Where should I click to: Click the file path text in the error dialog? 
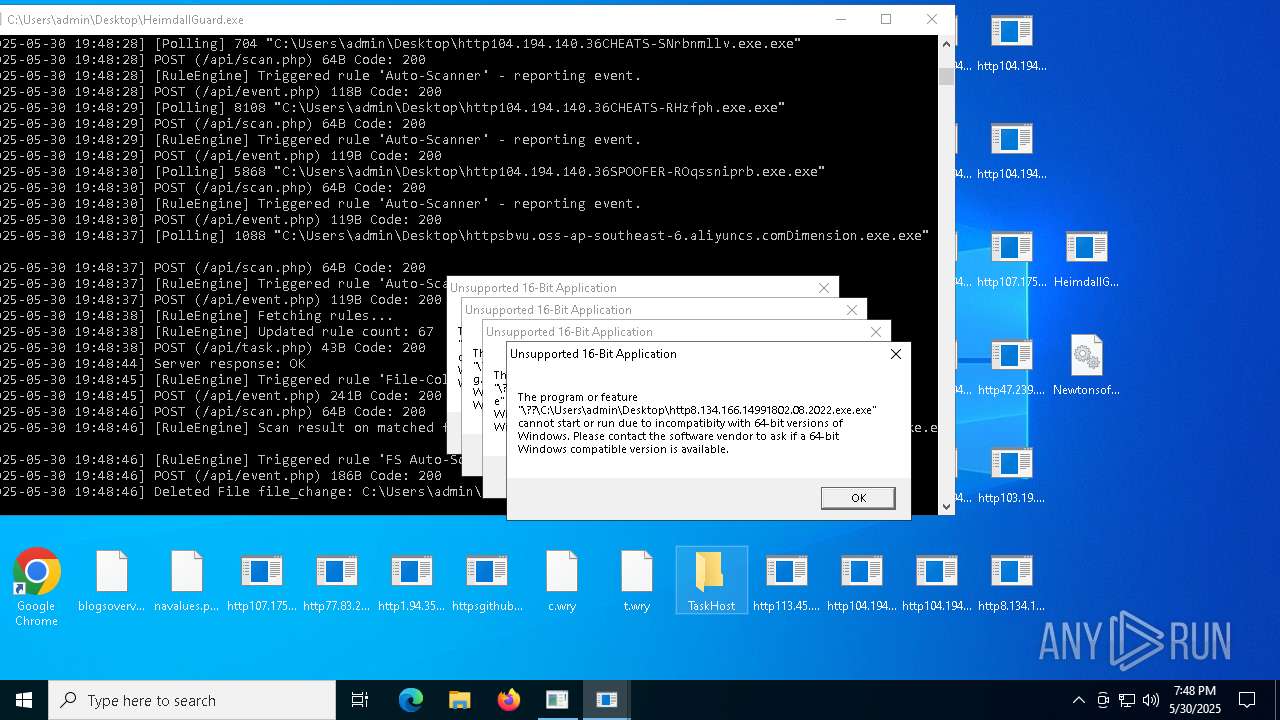(x=697, y=410)
